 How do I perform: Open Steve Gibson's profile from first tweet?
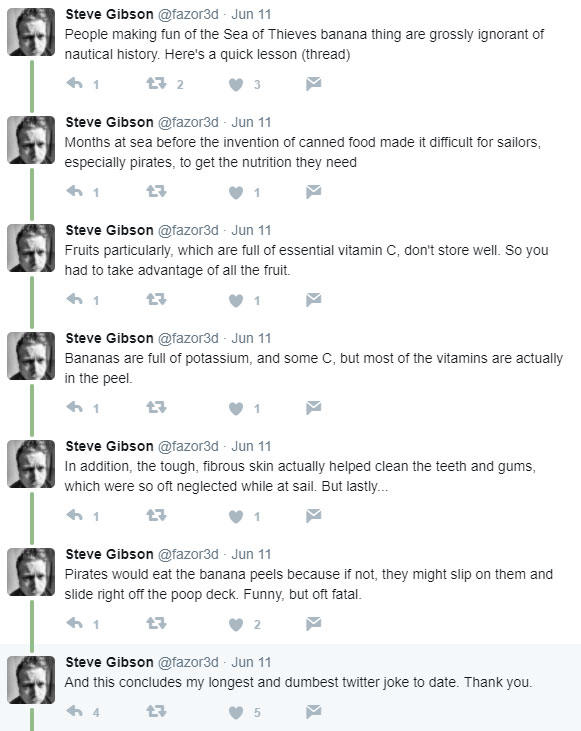click(109, 14)
